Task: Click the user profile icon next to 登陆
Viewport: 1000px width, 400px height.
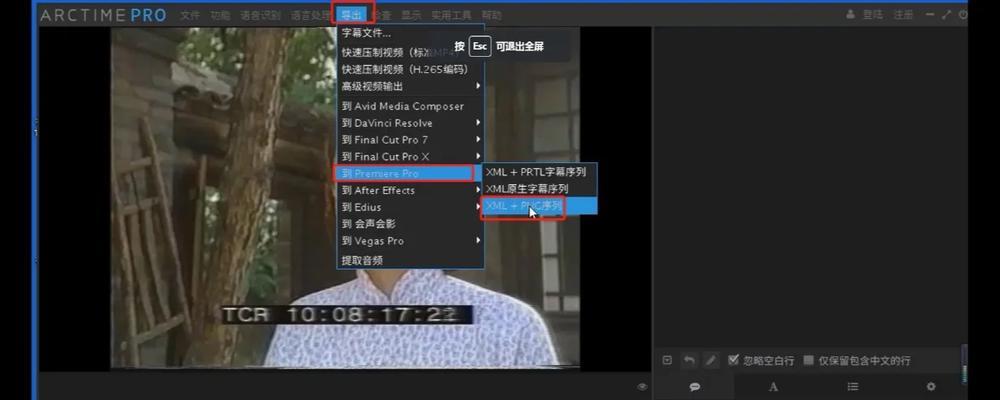Action: pyautogui.click(x=850, y=15)
